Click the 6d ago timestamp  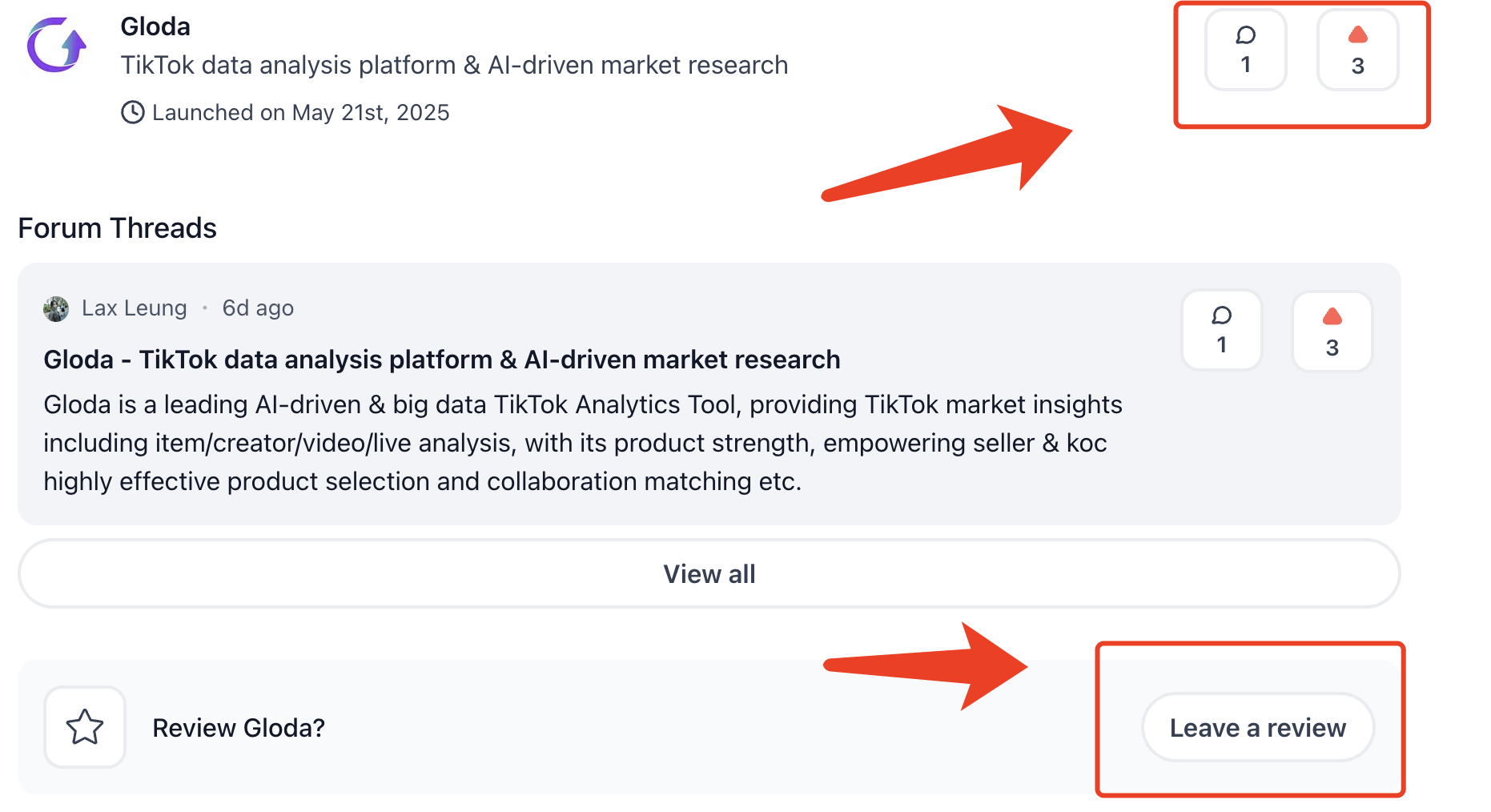coord(258,308)
